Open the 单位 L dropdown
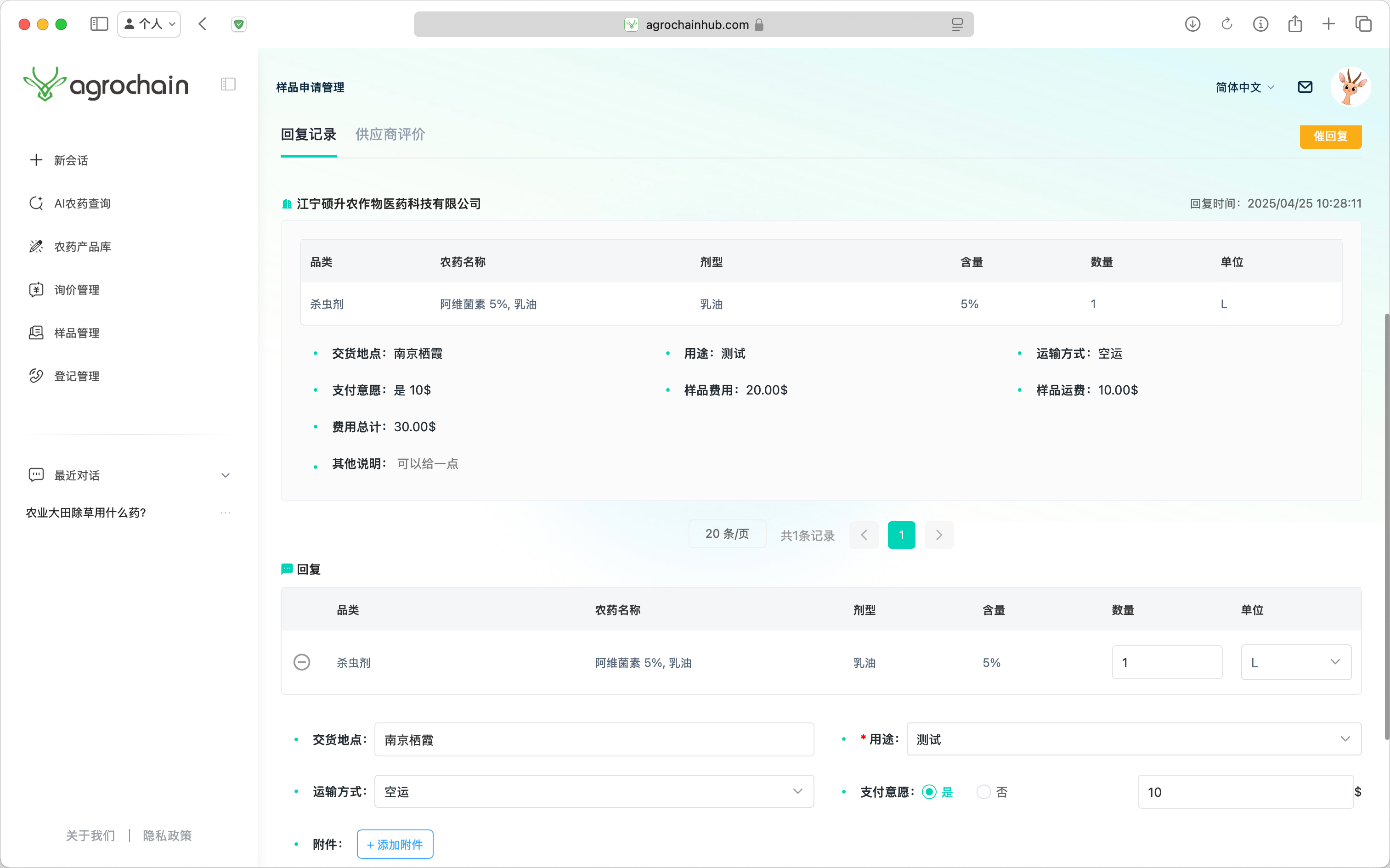1390x868 pixels. tap(1295, 662)
